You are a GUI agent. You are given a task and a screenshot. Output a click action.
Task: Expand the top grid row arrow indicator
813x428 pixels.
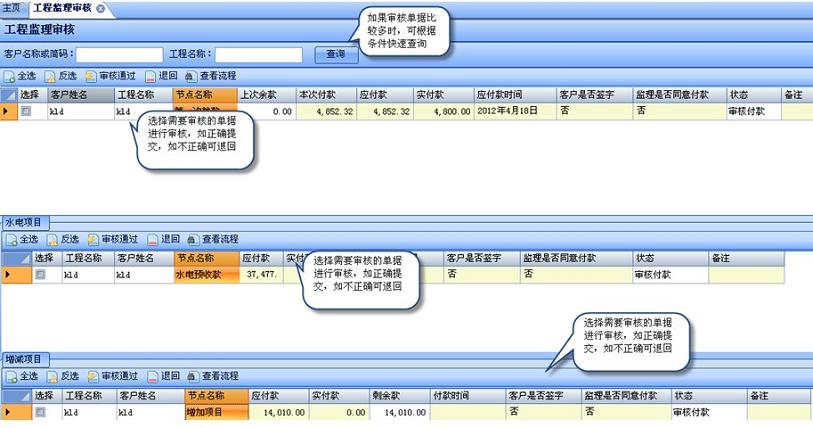point(8,112)
